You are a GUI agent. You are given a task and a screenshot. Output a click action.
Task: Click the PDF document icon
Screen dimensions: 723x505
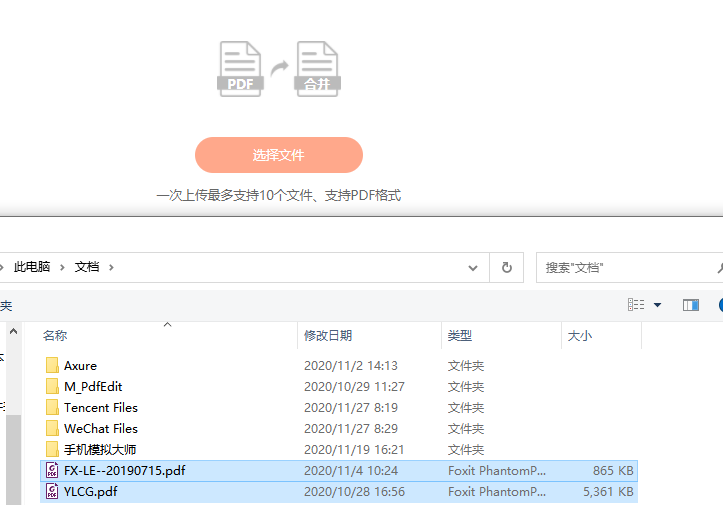coord(240,69)
